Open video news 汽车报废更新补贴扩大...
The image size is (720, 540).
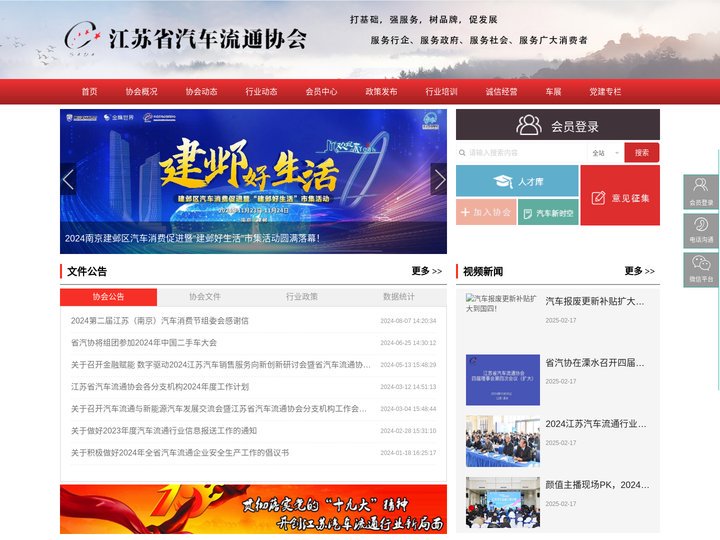click(595, 301)
